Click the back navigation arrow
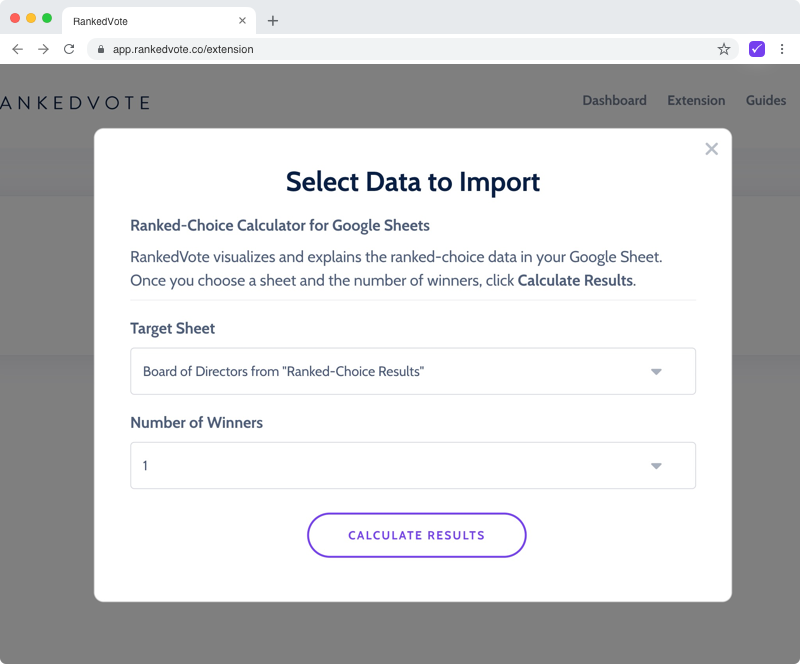Screen dimensions: 800x664 [17, 48]
